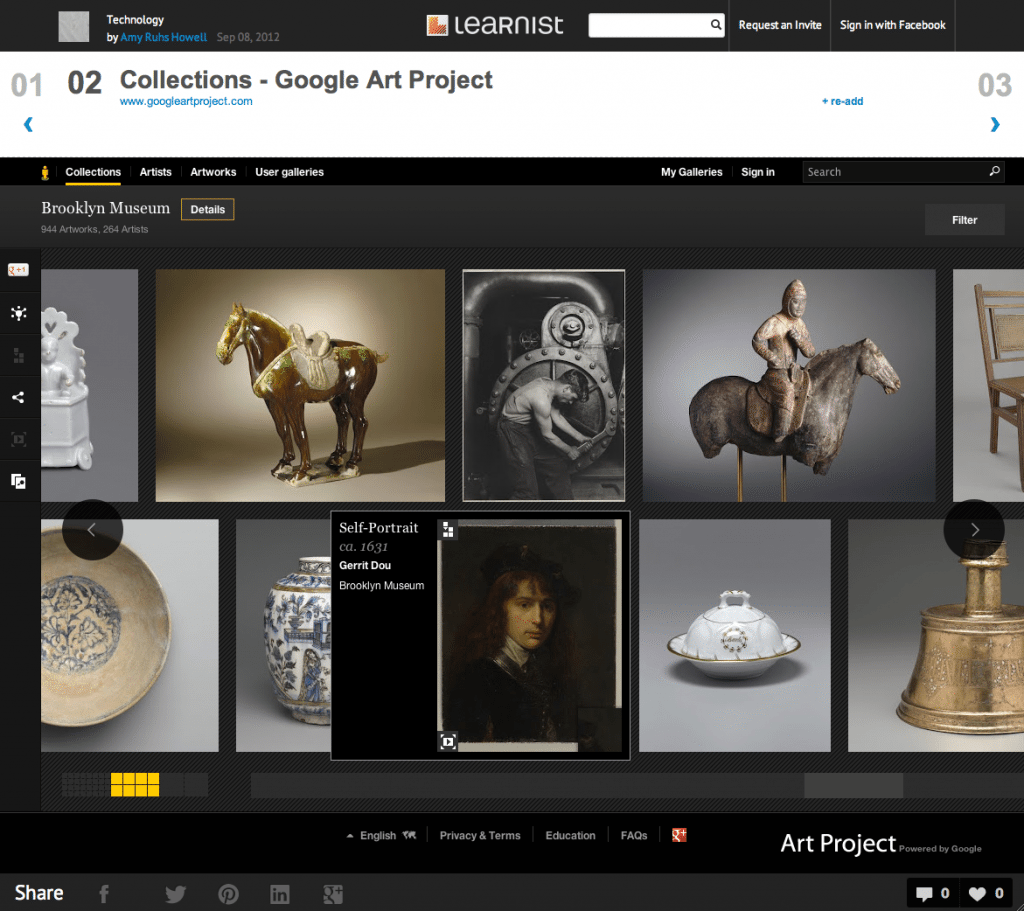Share on Pinterest icon

[228, 894]
